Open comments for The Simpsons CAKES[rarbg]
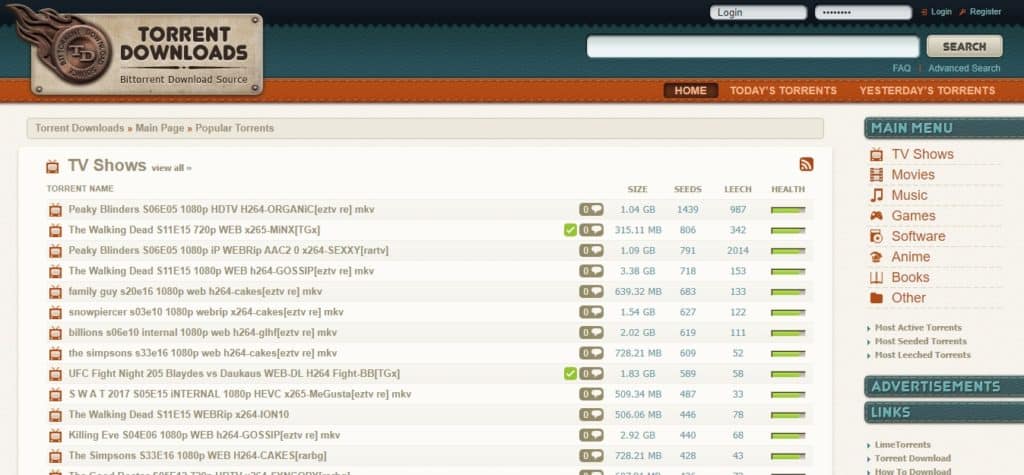 coord(591,455)
